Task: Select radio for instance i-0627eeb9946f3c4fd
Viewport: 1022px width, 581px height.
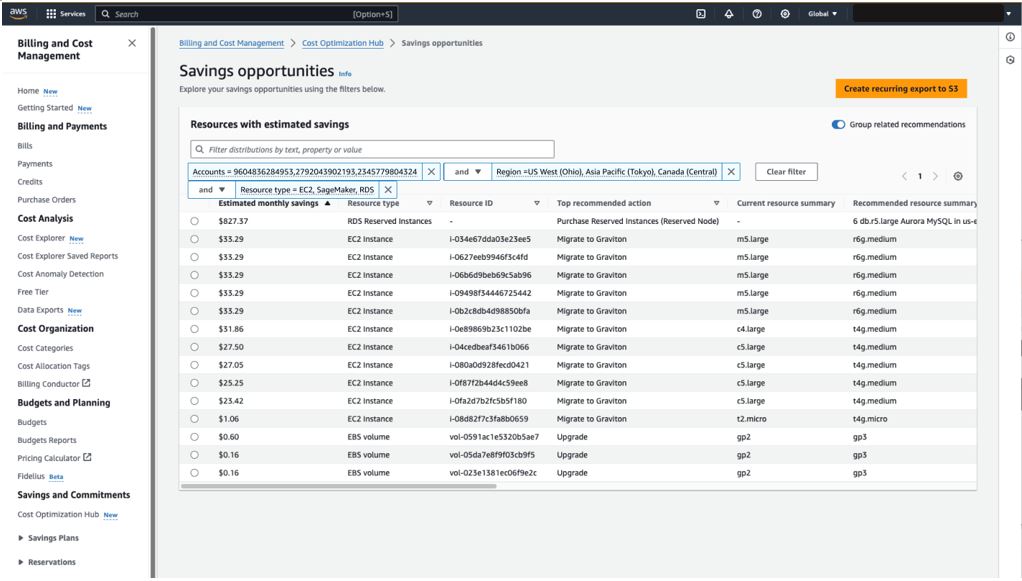Action: (x=194, y=257)
